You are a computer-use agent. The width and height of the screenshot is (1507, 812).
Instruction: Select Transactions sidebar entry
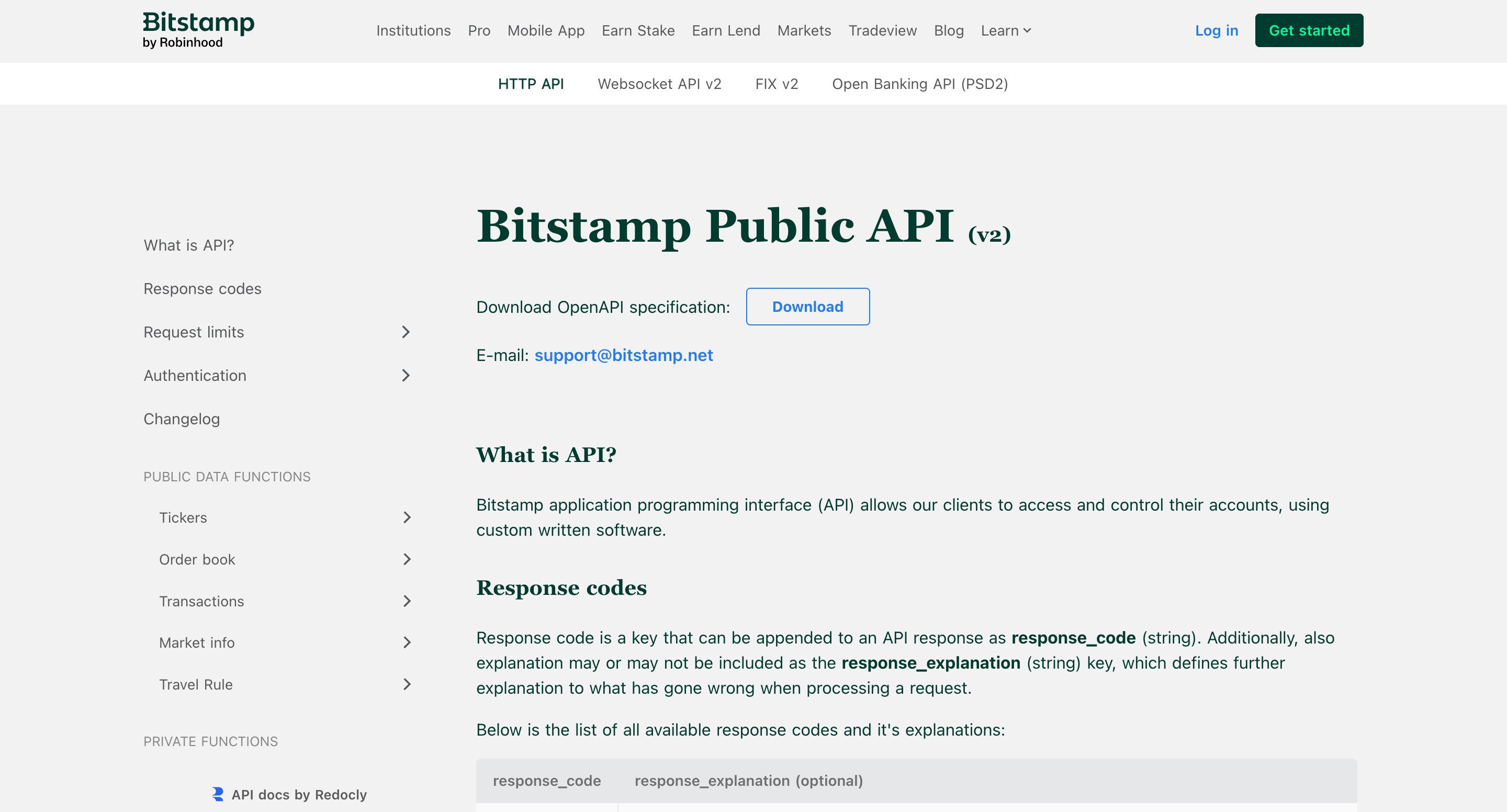point(201,601)
